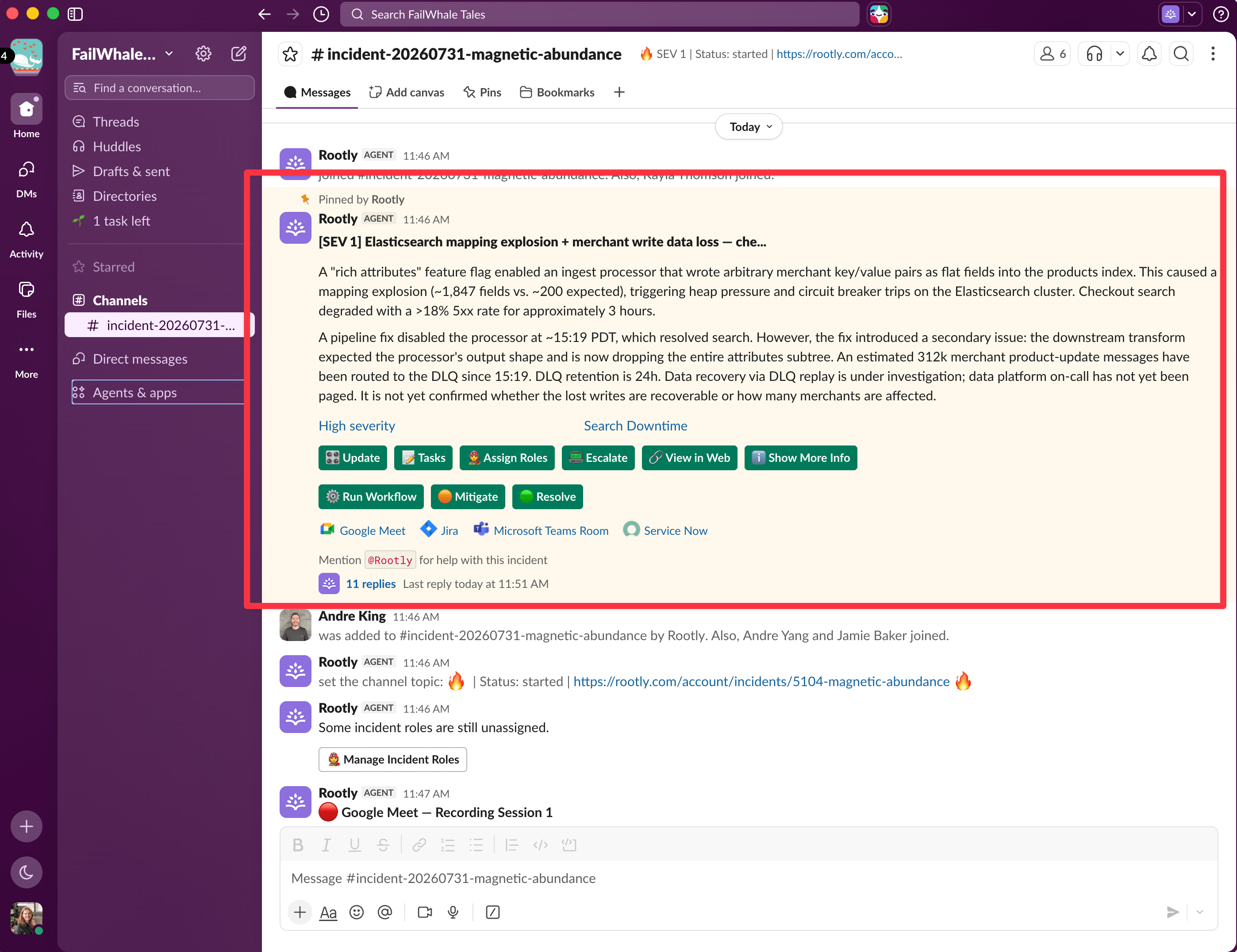Image resolution: width=1237 pixels, height=952 pixels.
Task: Open the history clock icon
Action: tap(321, 14)
